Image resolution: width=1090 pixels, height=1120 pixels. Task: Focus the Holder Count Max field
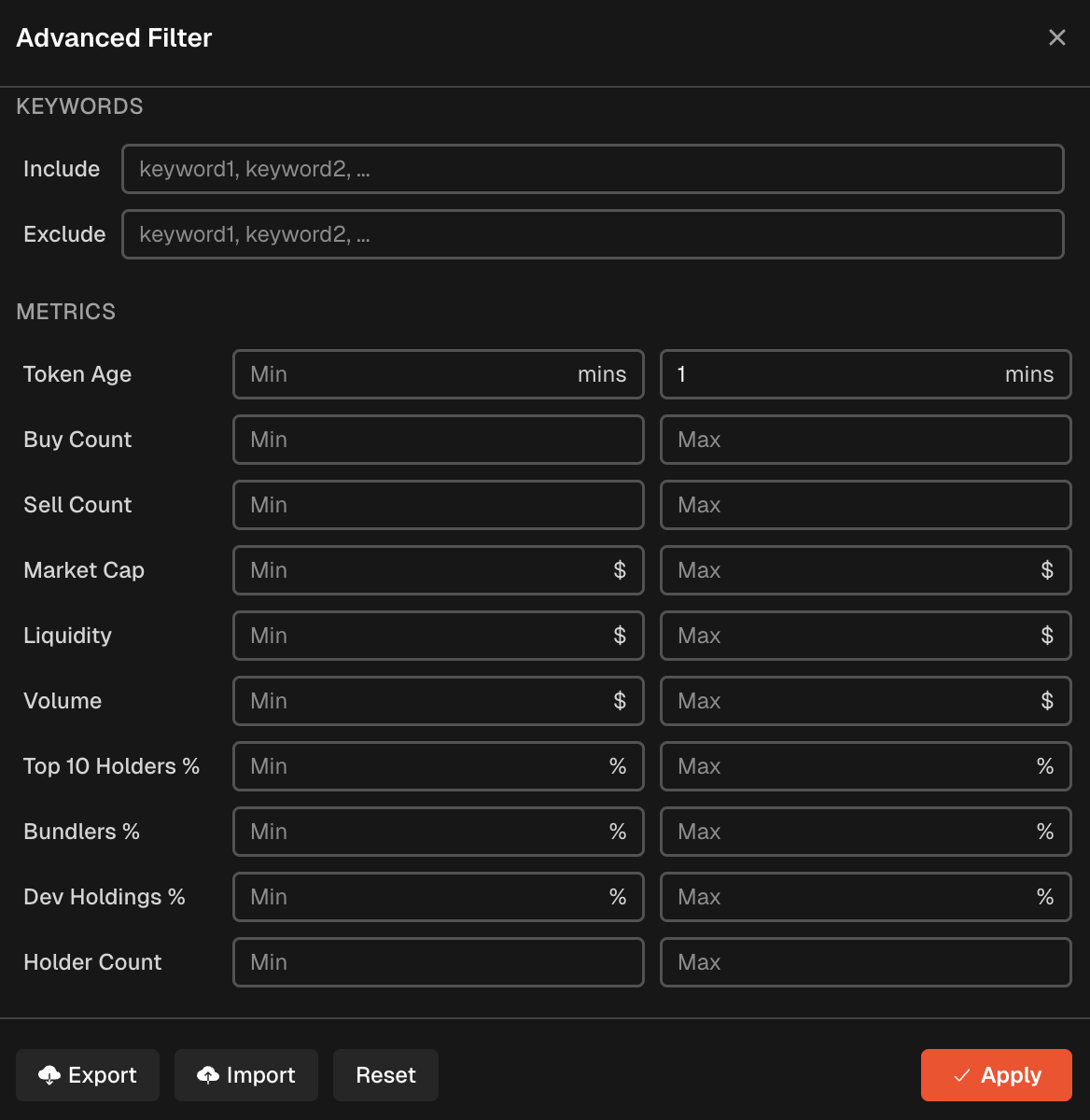(x=866, y=962)
